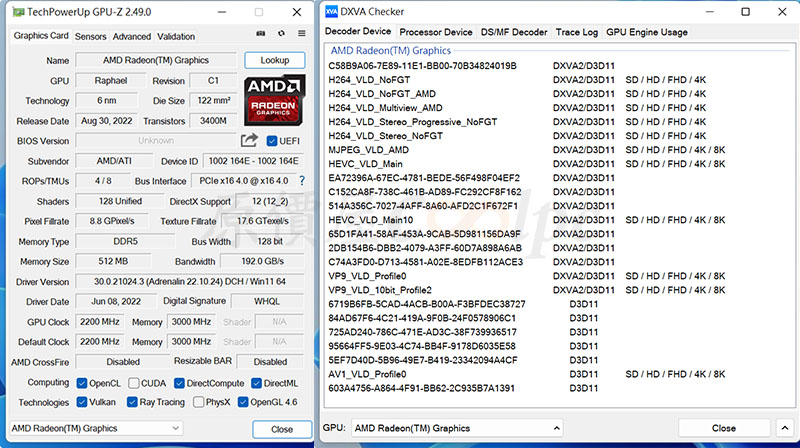Image resolution: width=800 pixels, height=448 pixels.
Task: Click the GPU-Z Close button
Action: [x=282, y=429]
